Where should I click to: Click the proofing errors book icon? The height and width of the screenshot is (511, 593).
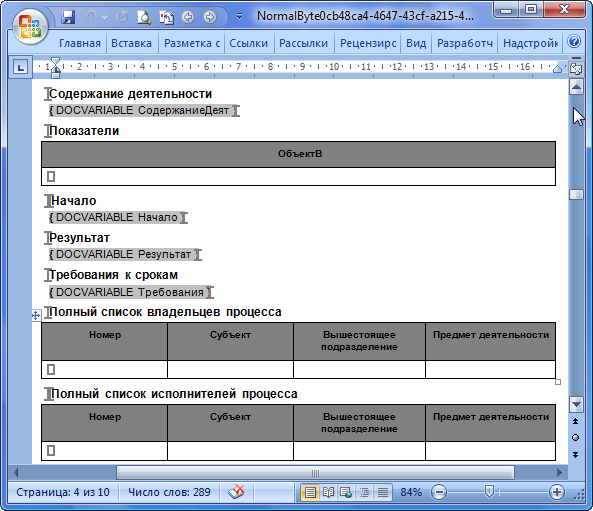pyautogui.click(x=236, y=492)
